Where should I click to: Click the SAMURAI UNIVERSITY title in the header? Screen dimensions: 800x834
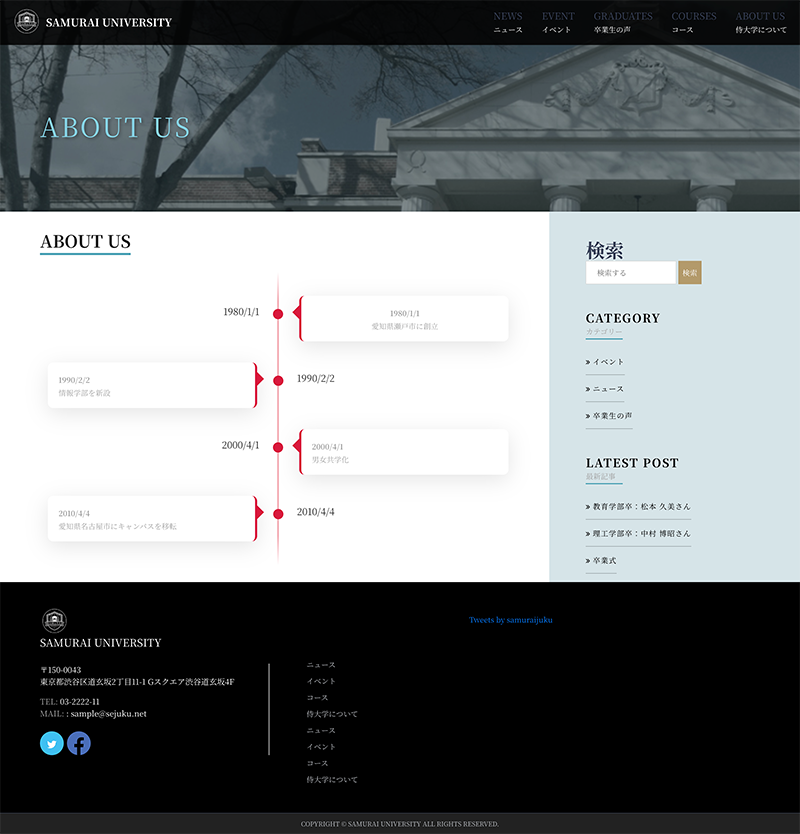109,22
